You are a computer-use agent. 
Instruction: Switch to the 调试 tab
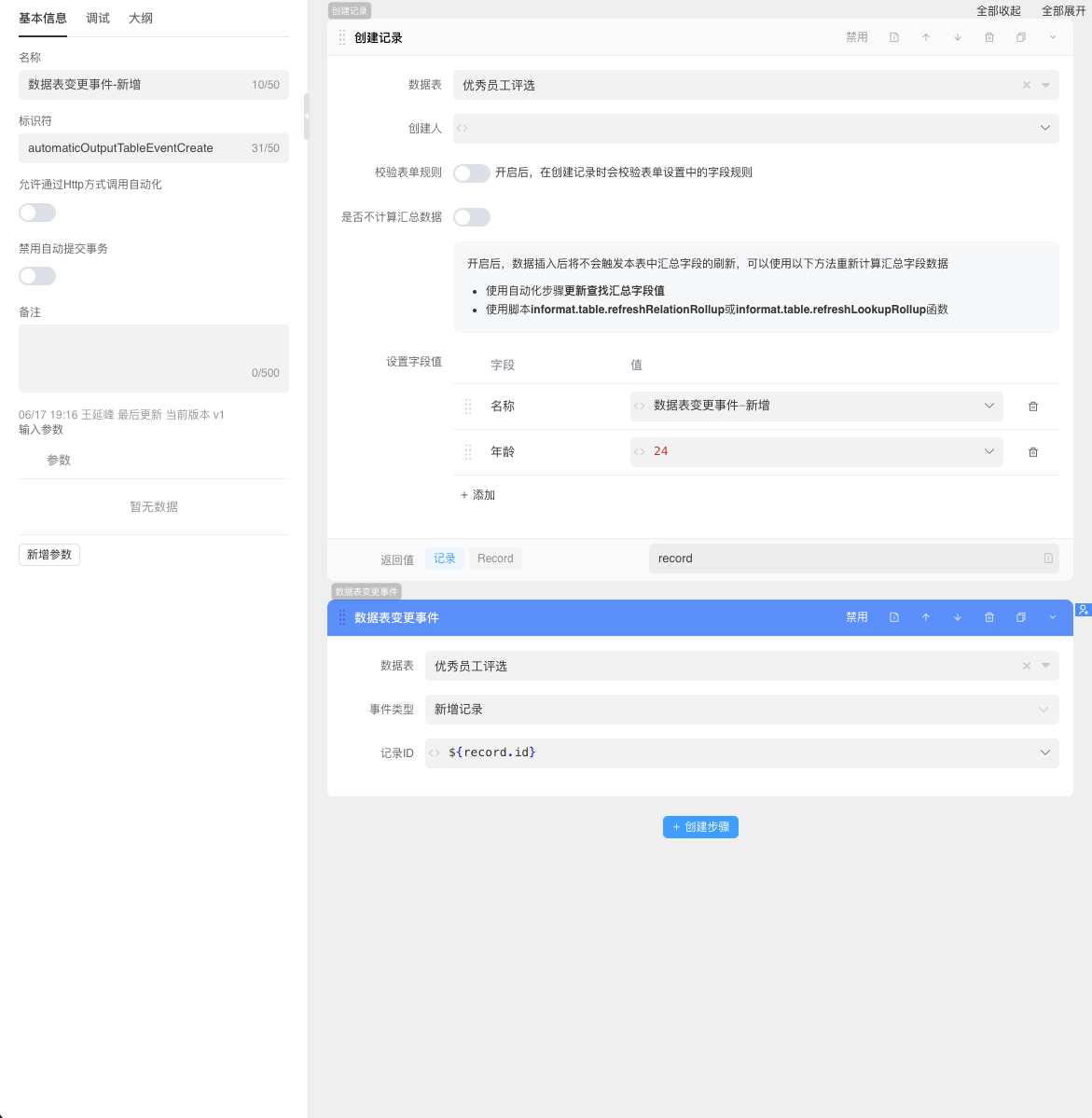(x=97, y=18)
